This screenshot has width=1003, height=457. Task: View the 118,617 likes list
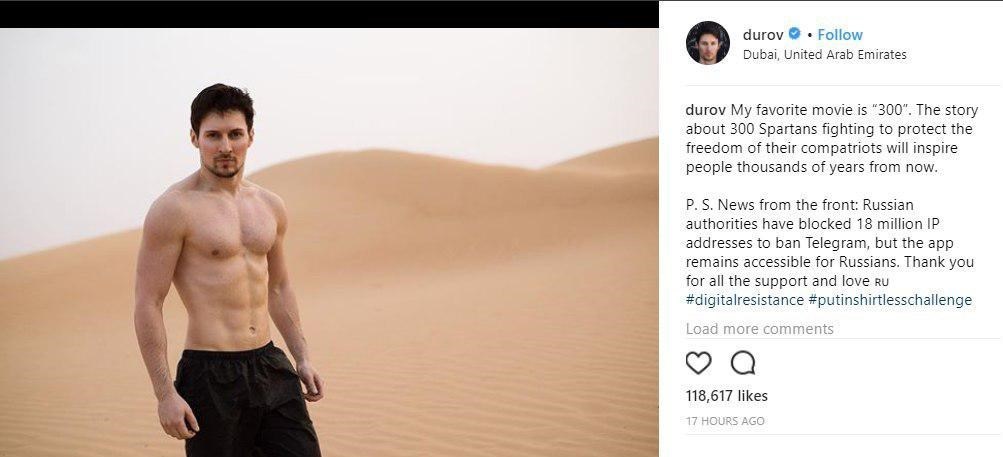(x=727, y=396)
